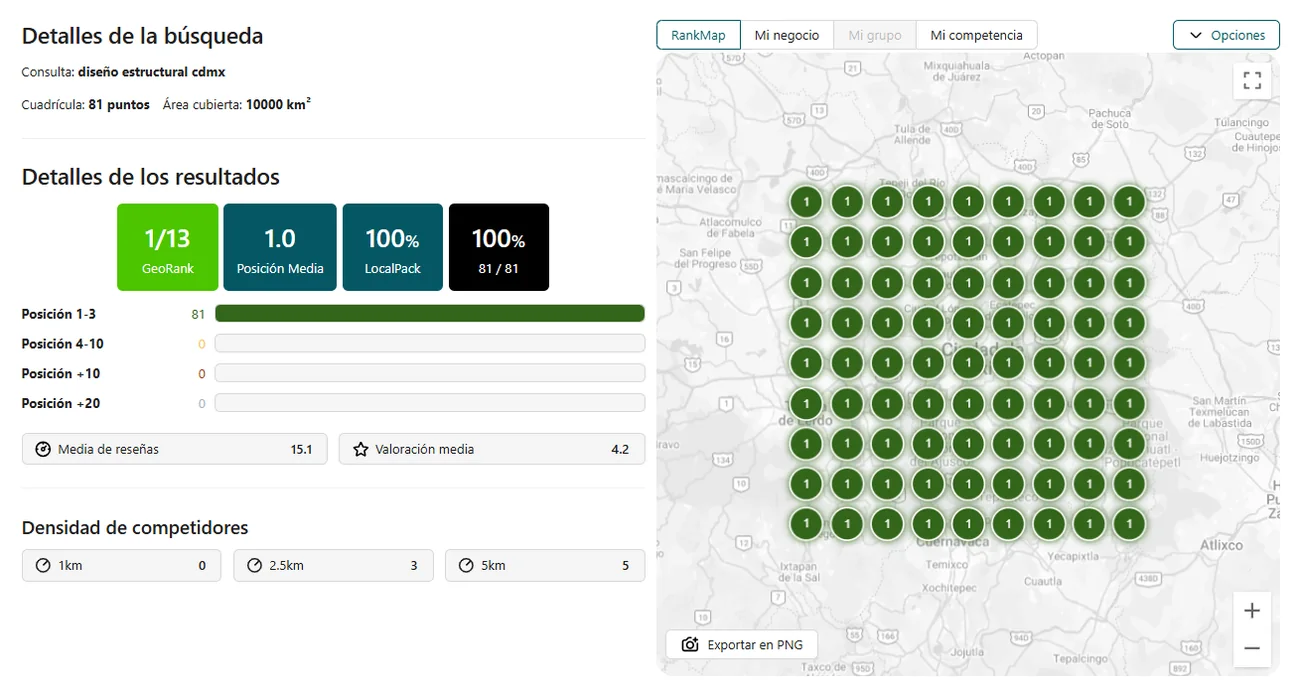
Task: Toggle fullscreen map view icon
Action: coord(1252,80)
